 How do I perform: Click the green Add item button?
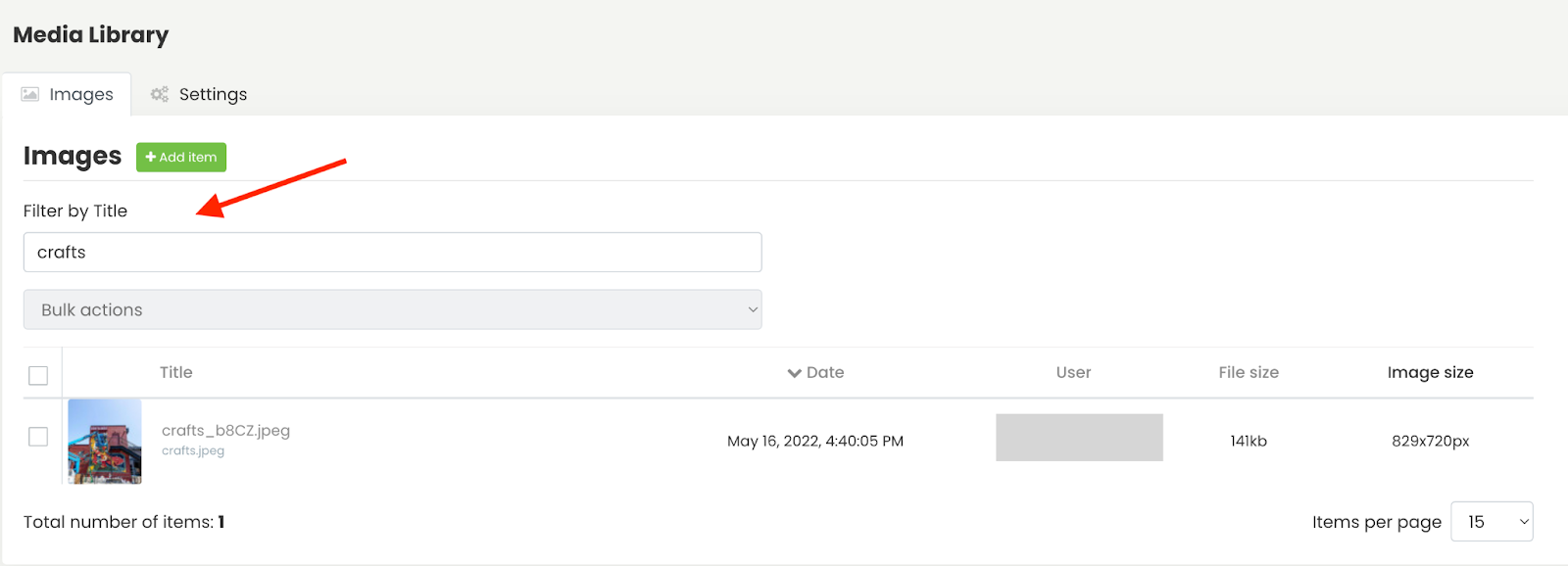[181, 157]
